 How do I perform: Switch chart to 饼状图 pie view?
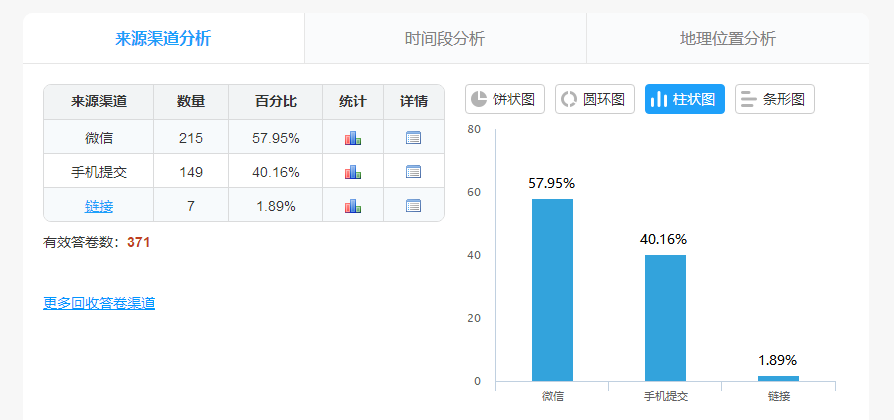coord(505,99)
